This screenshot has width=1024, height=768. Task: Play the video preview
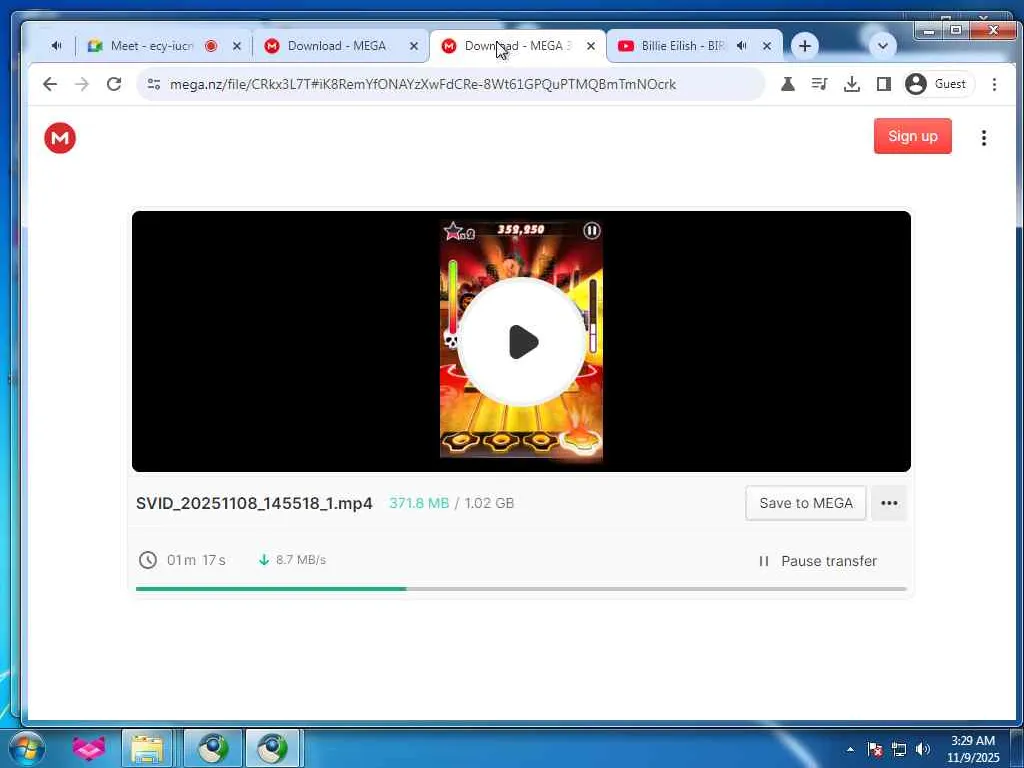(x=522, y=342)
